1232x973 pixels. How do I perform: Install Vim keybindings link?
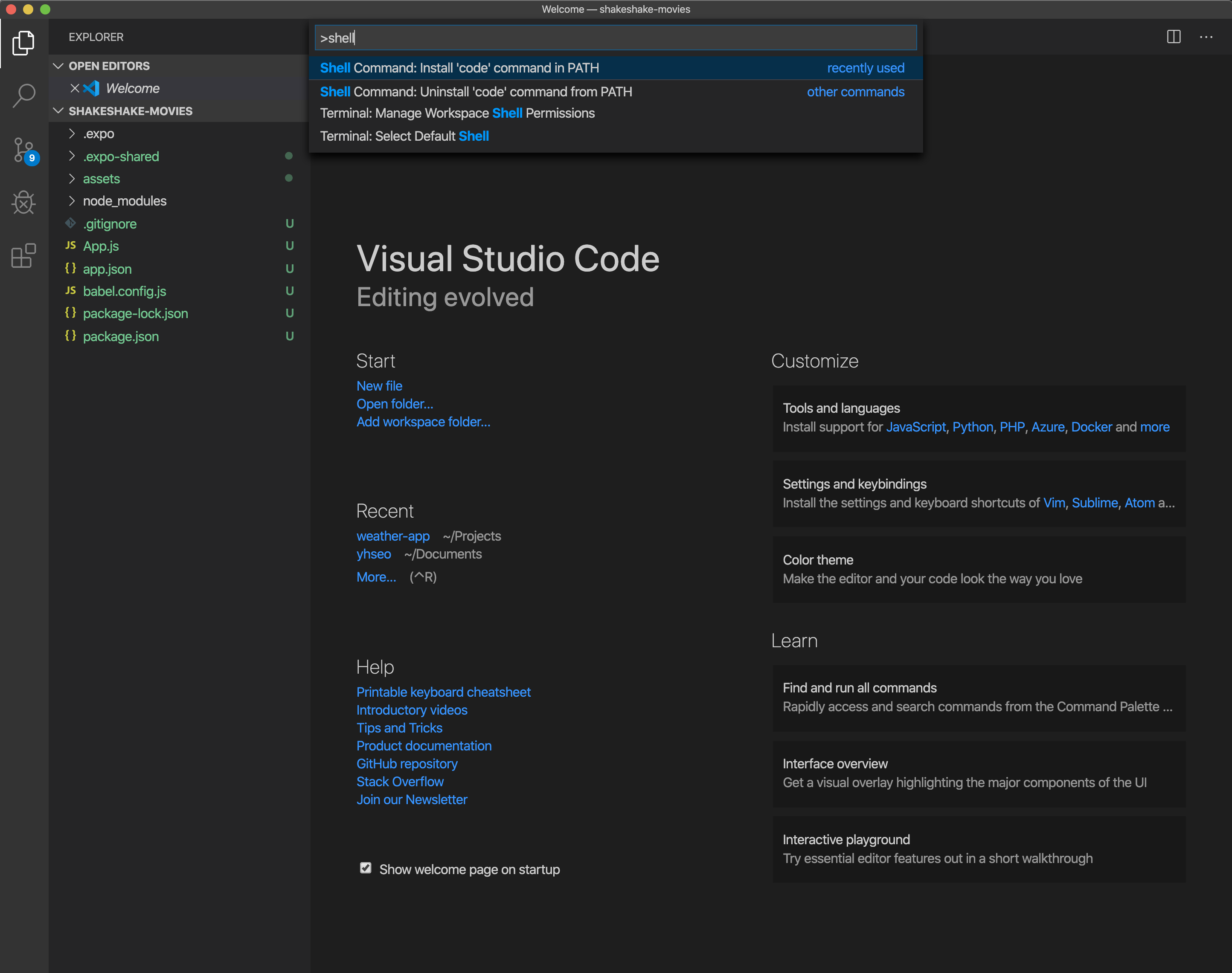click(1054, 503)
